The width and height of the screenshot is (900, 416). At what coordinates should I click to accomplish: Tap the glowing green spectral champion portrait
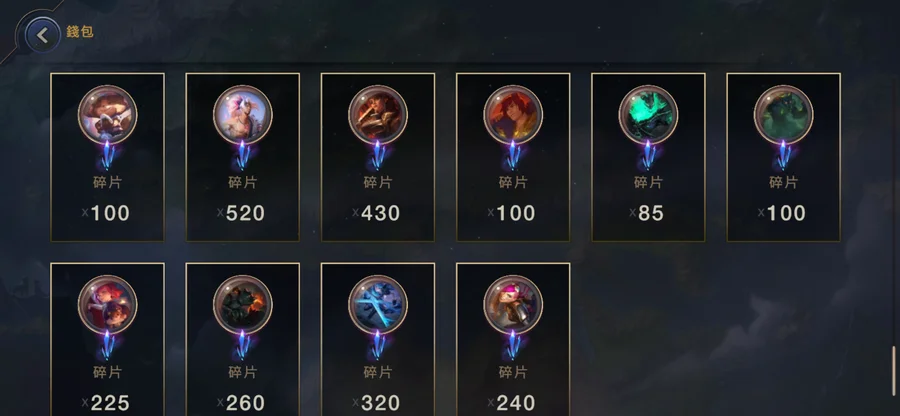pyautogui.click(x=649, y=115)
